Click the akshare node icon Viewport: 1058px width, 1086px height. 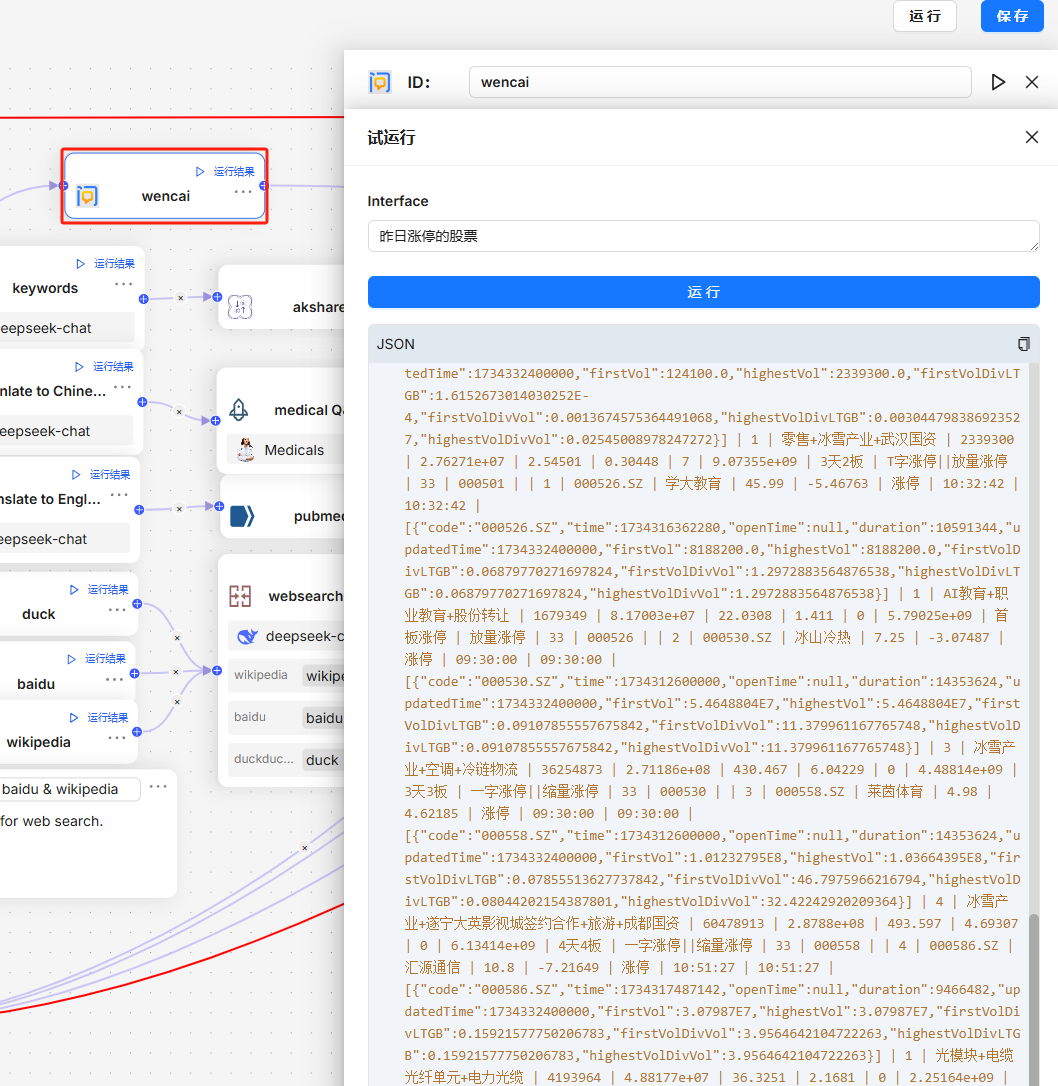[240, 307]
